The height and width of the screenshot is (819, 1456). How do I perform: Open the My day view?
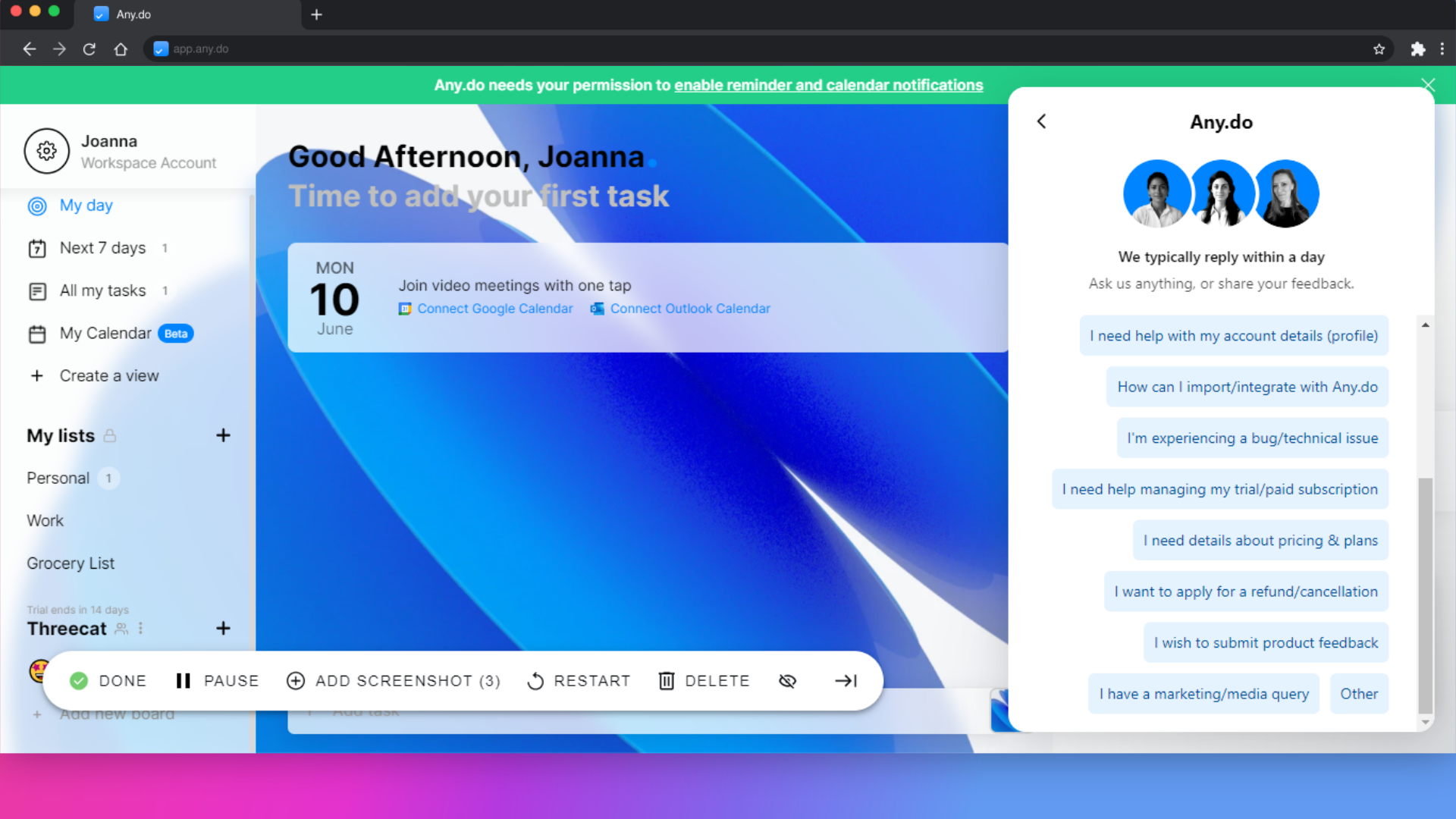(x=86, y=206)
